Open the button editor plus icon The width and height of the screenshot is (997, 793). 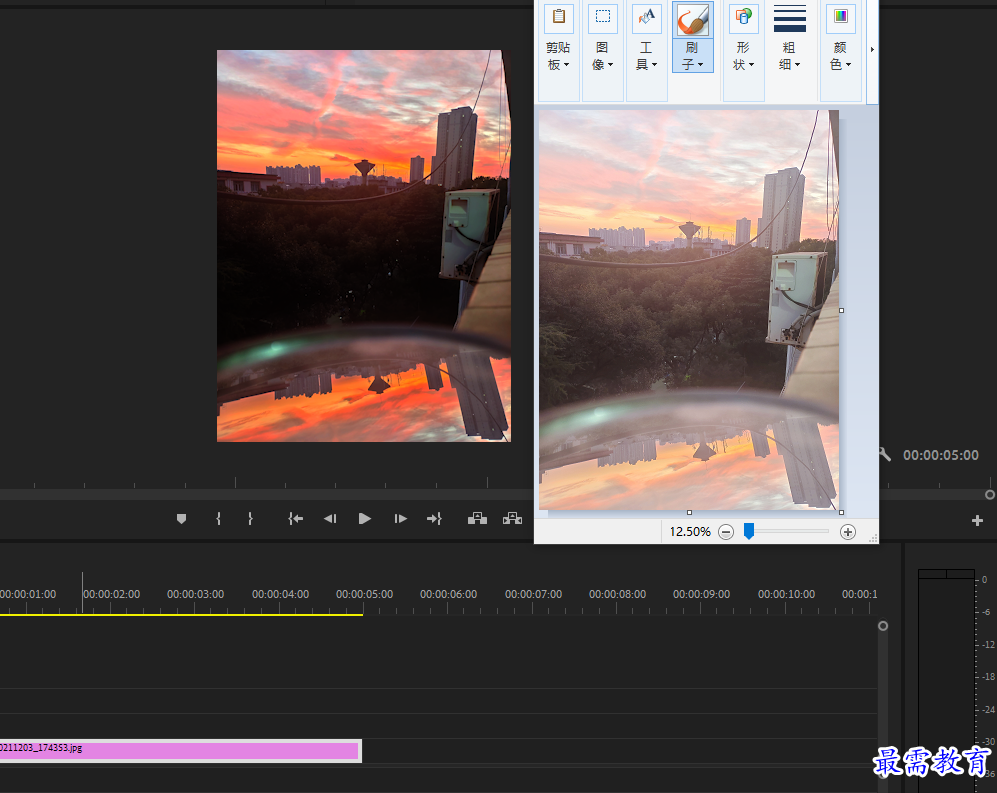[977, 521]
